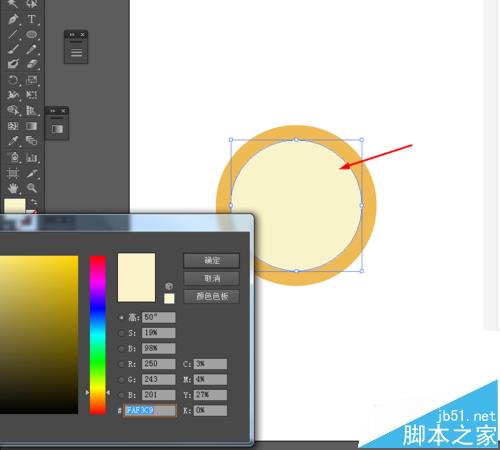Select the Pencil tool
Screen dimensions: 500x450
pyautogui.click(x=32, y=49)
